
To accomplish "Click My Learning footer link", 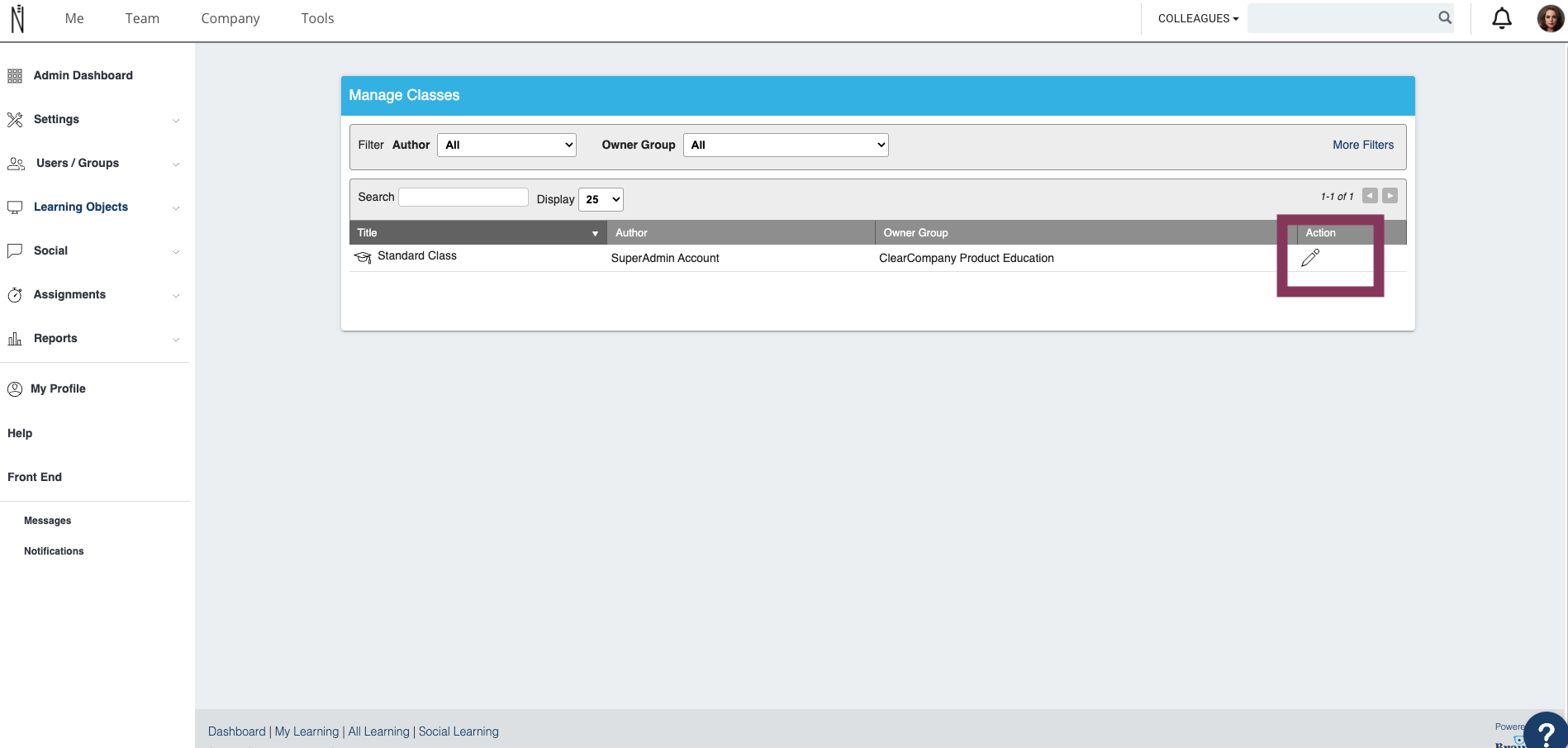I will coord(306,731).
